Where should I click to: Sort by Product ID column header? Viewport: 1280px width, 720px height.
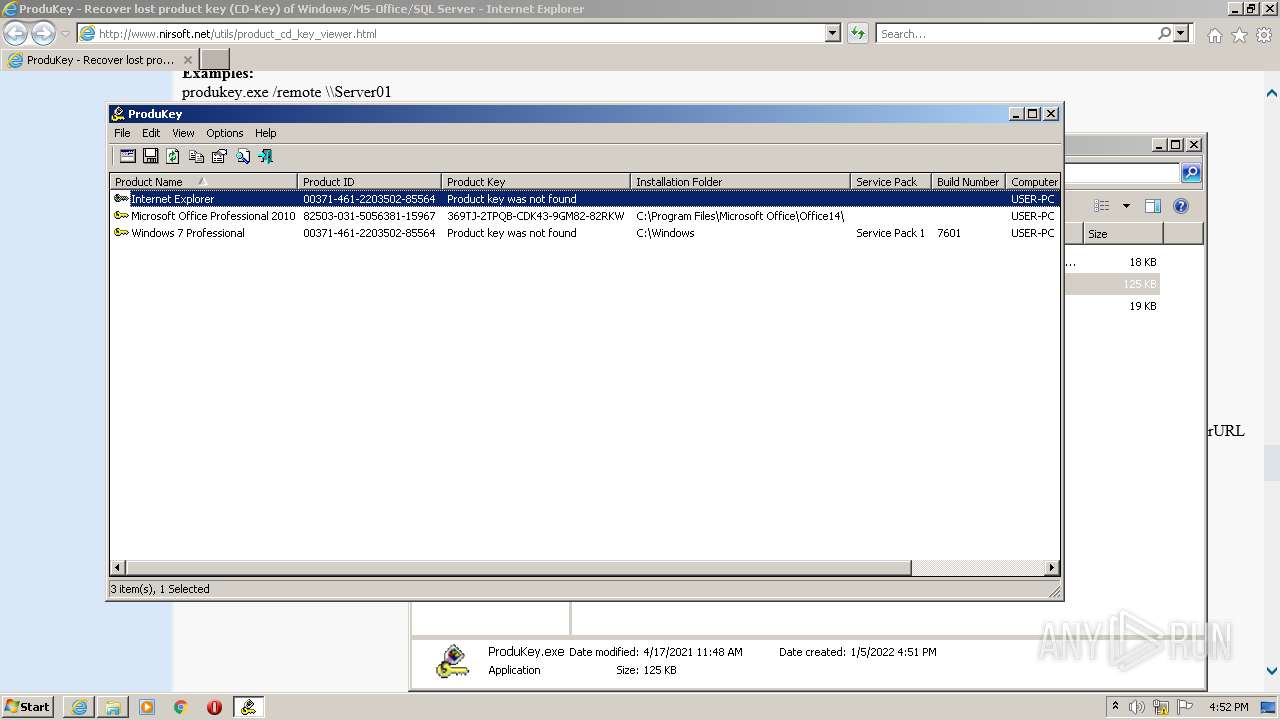pyautogui.click(x=370, y=182)
